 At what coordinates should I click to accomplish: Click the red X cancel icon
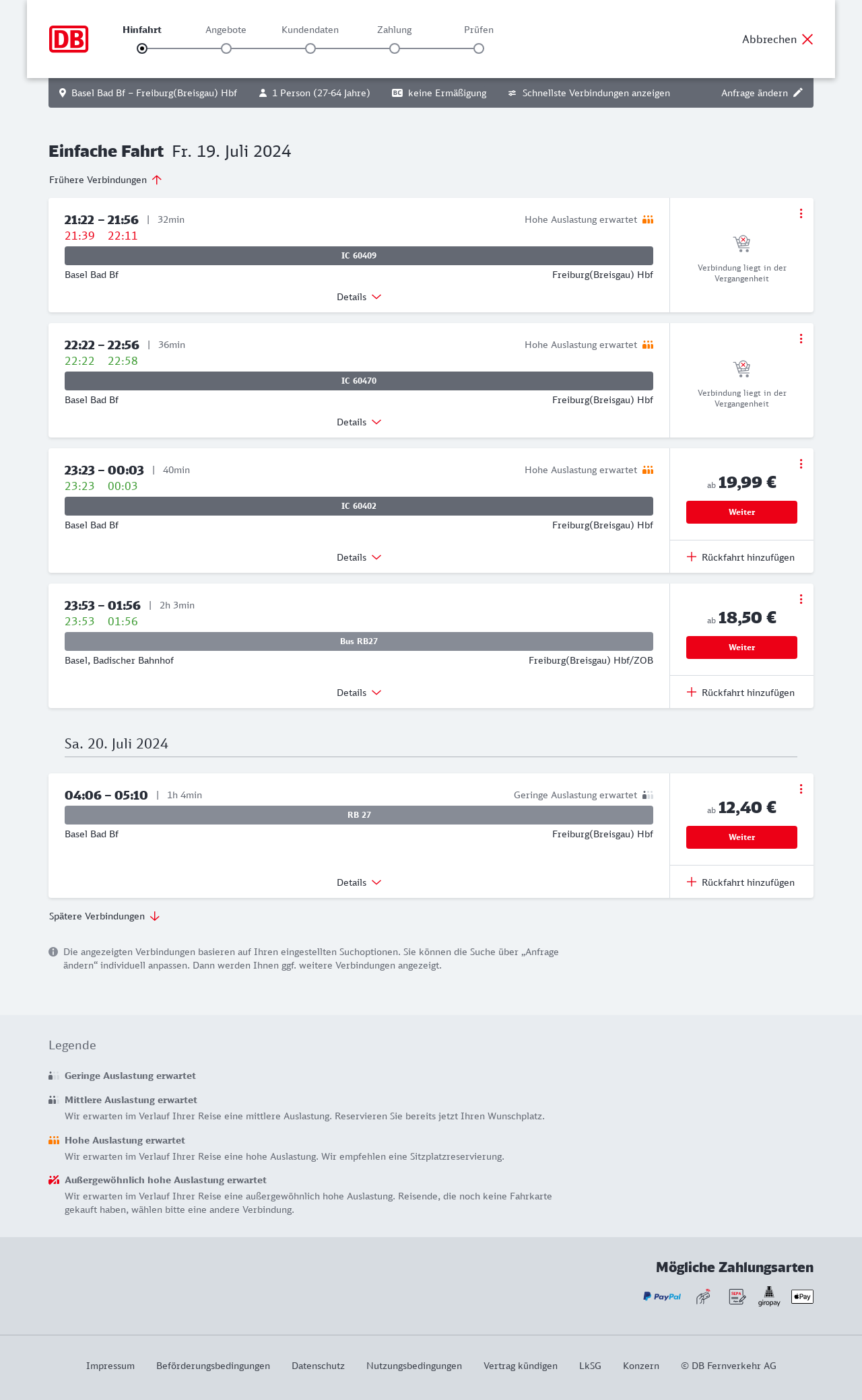point(807,39)
